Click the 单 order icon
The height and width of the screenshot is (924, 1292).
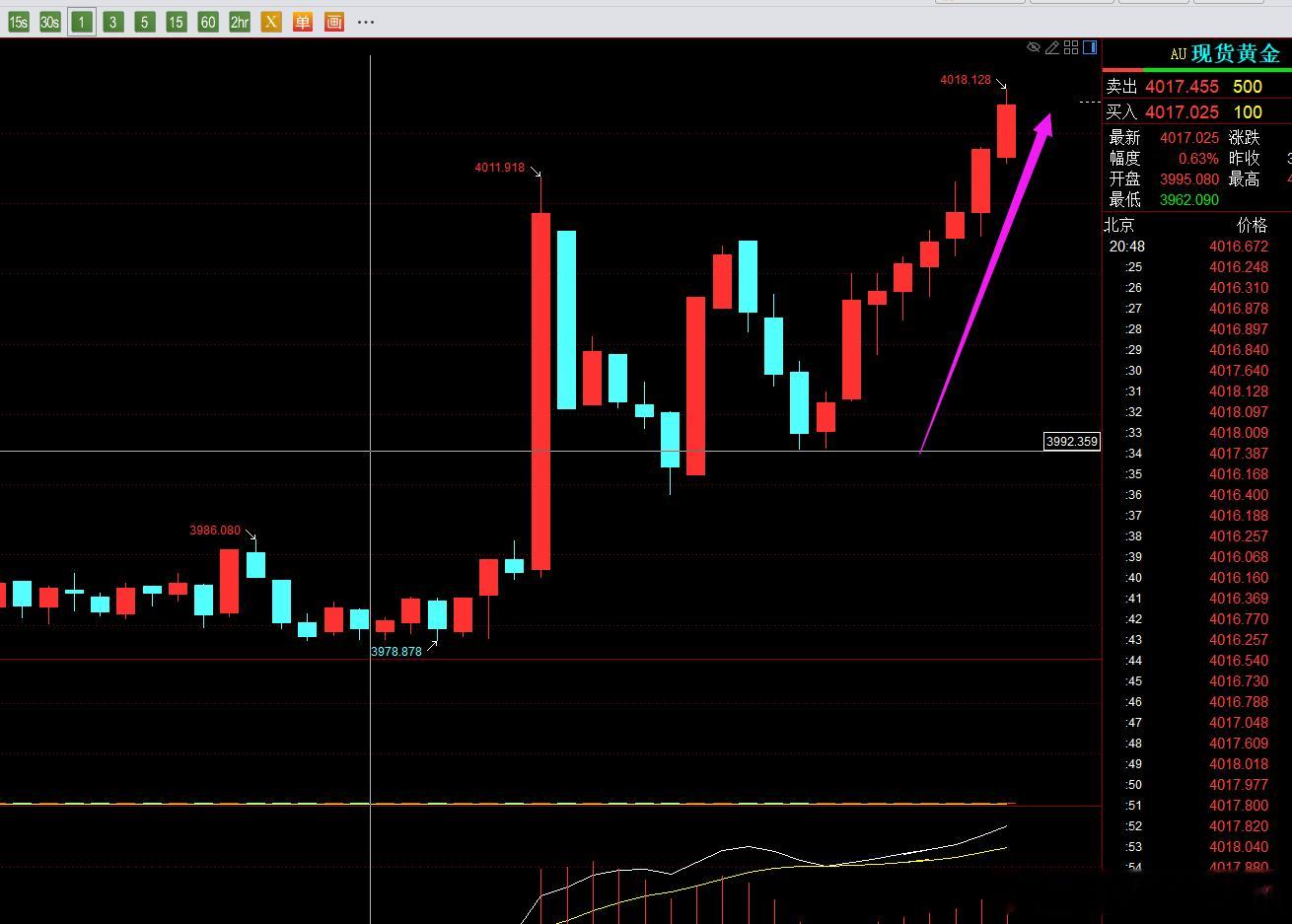(303, 22)
